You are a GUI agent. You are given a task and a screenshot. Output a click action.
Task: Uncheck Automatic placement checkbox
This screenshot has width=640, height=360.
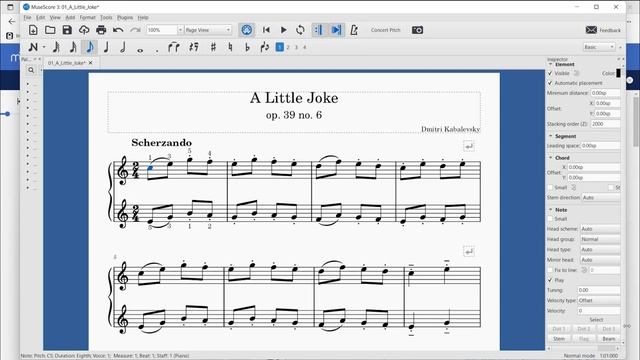[x=550, y=83]
